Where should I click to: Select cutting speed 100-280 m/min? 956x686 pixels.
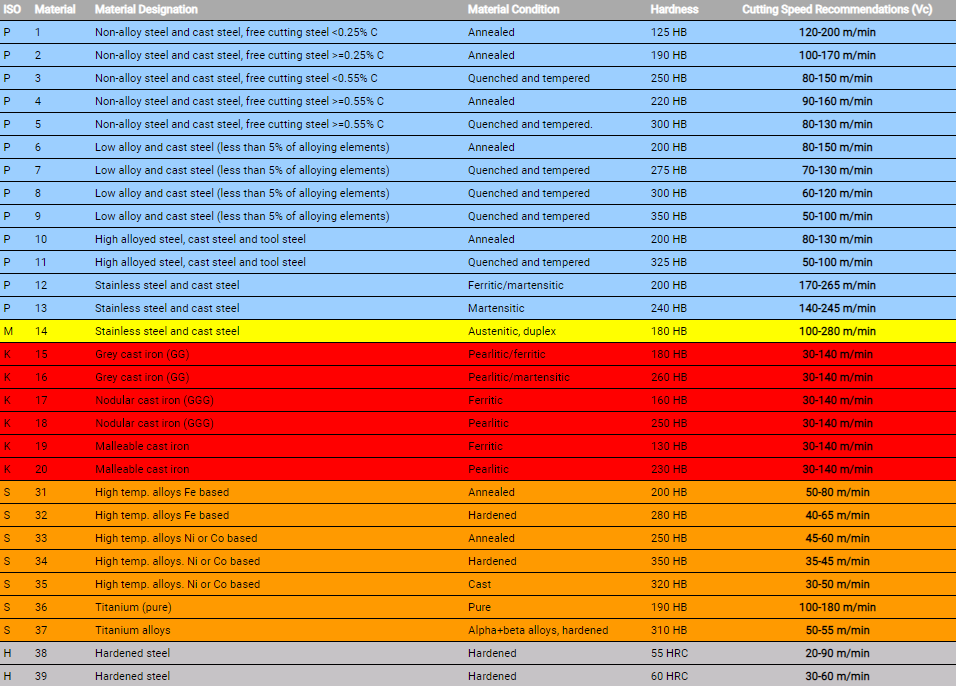(837, 332)
